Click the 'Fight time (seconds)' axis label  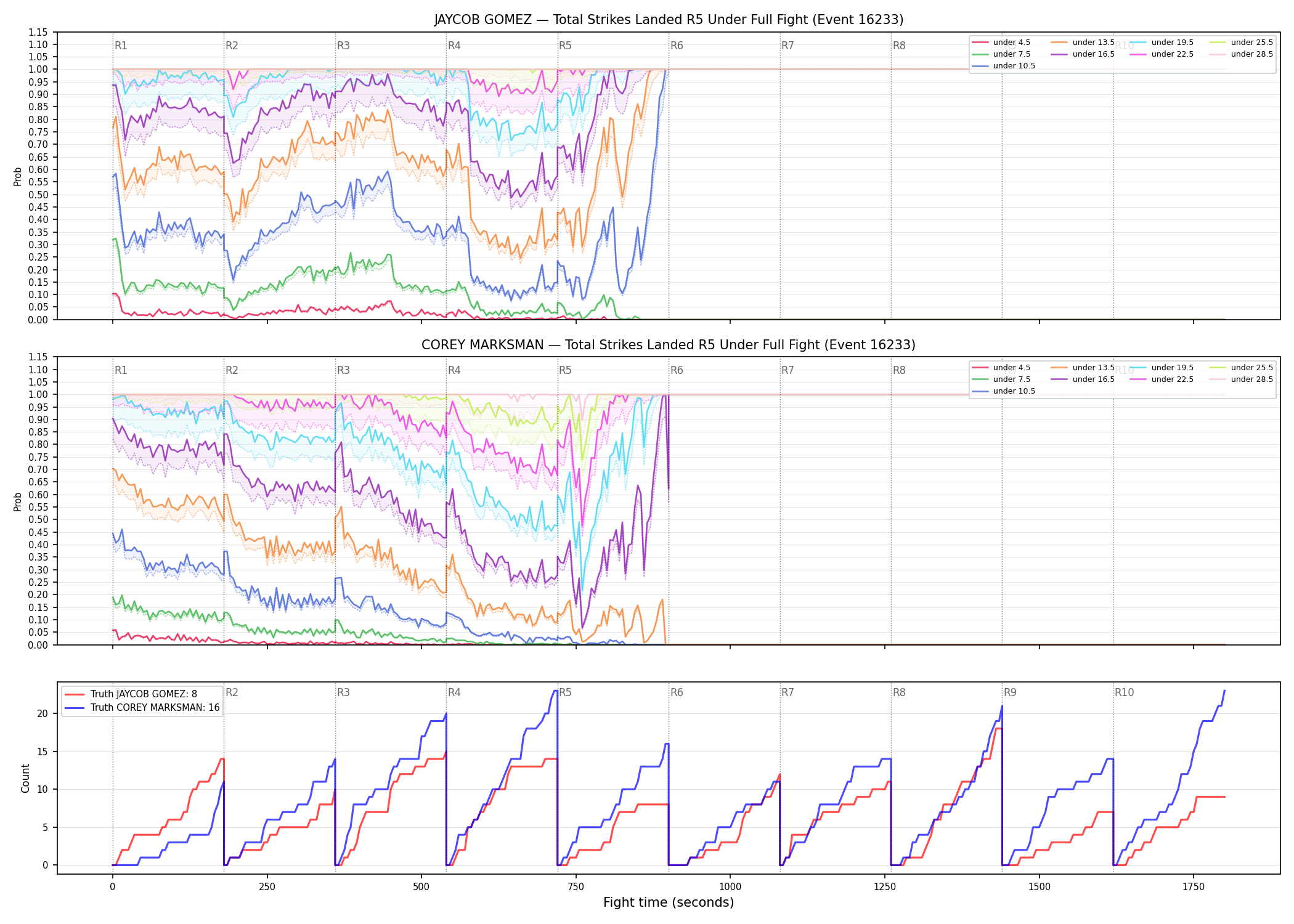point(669,902)
